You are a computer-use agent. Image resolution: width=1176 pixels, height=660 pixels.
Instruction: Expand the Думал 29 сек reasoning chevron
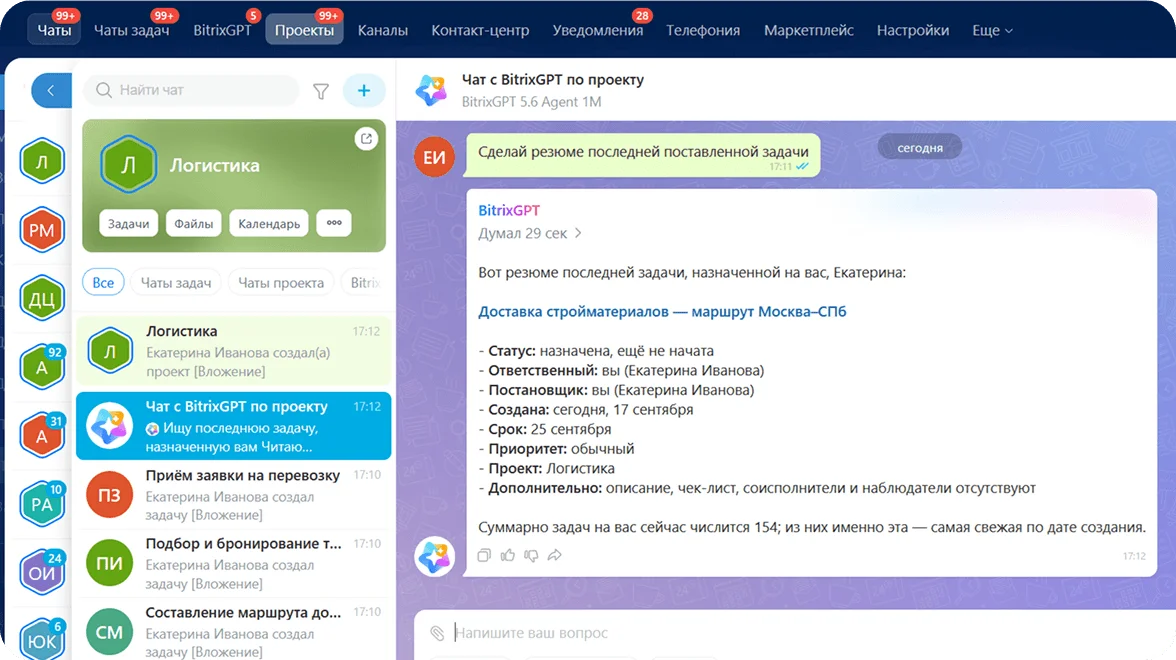pyautogui.click(x=578, y=233)
